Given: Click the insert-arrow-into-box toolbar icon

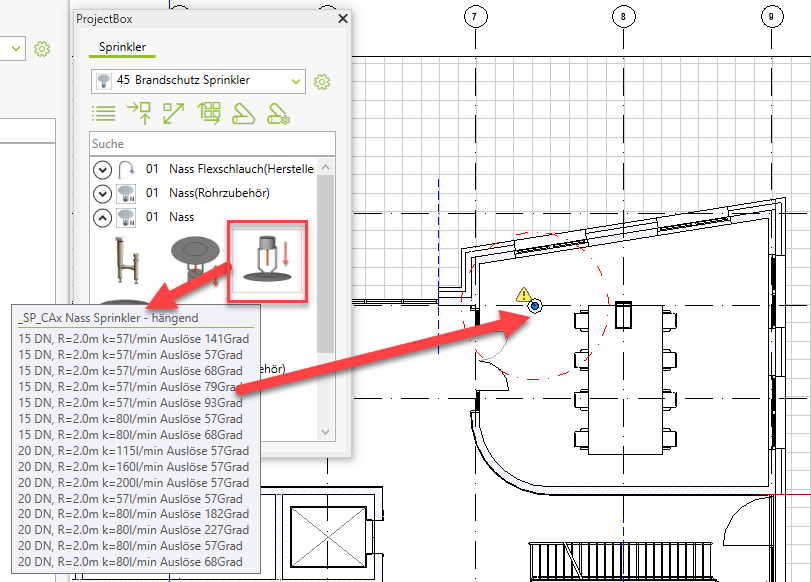Looking at the screenshot, I should pos(139,113).
